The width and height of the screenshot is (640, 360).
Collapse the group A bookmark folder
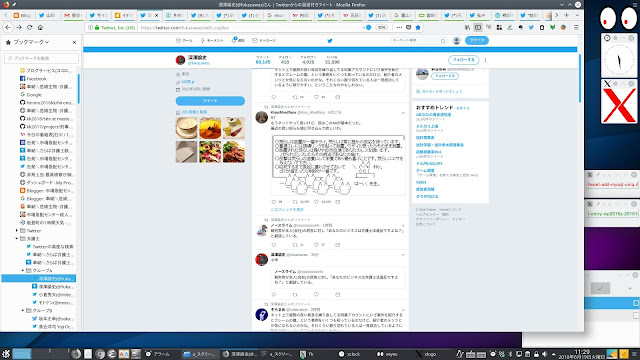pyautogui.click(x=23, y=271)
